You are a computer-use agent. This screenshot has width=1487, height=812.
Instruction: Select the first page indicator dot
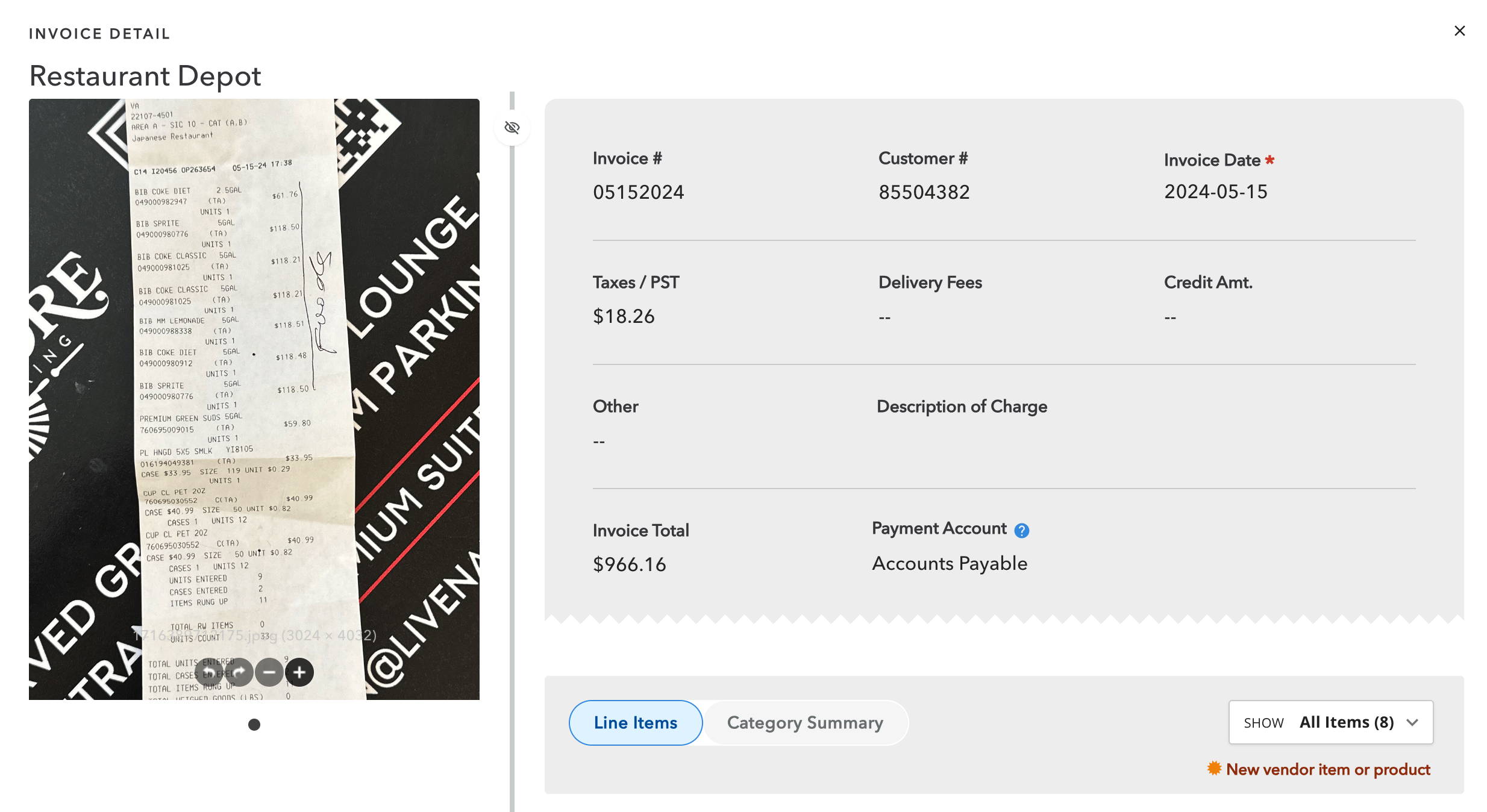[254, 725]
